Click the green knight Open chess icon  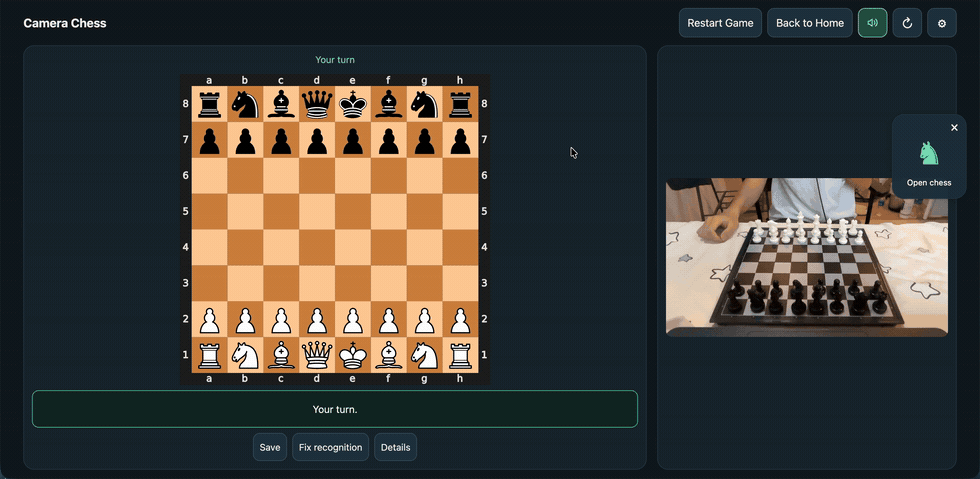tap(929, 153)
